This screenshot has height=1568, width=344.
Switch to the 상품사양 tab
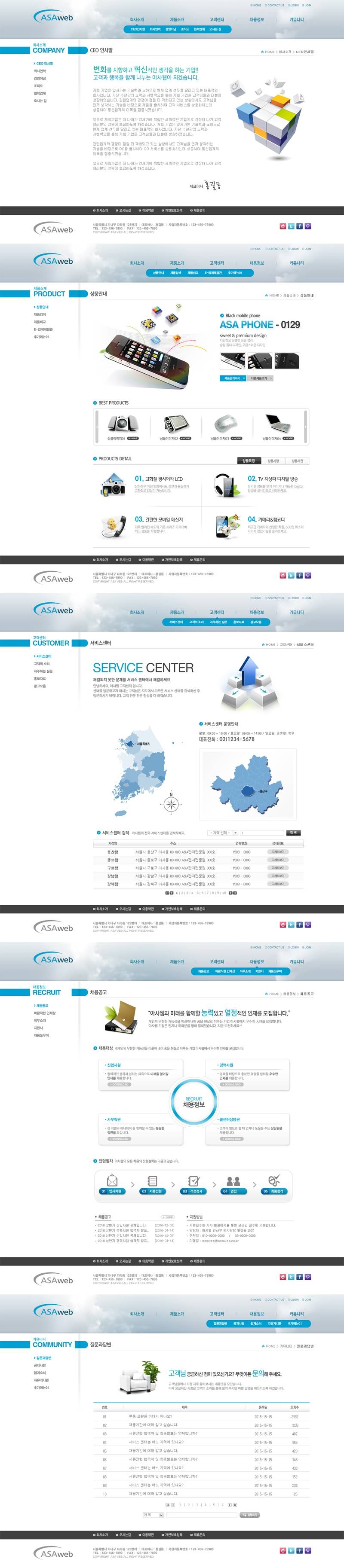pos(273,461)
